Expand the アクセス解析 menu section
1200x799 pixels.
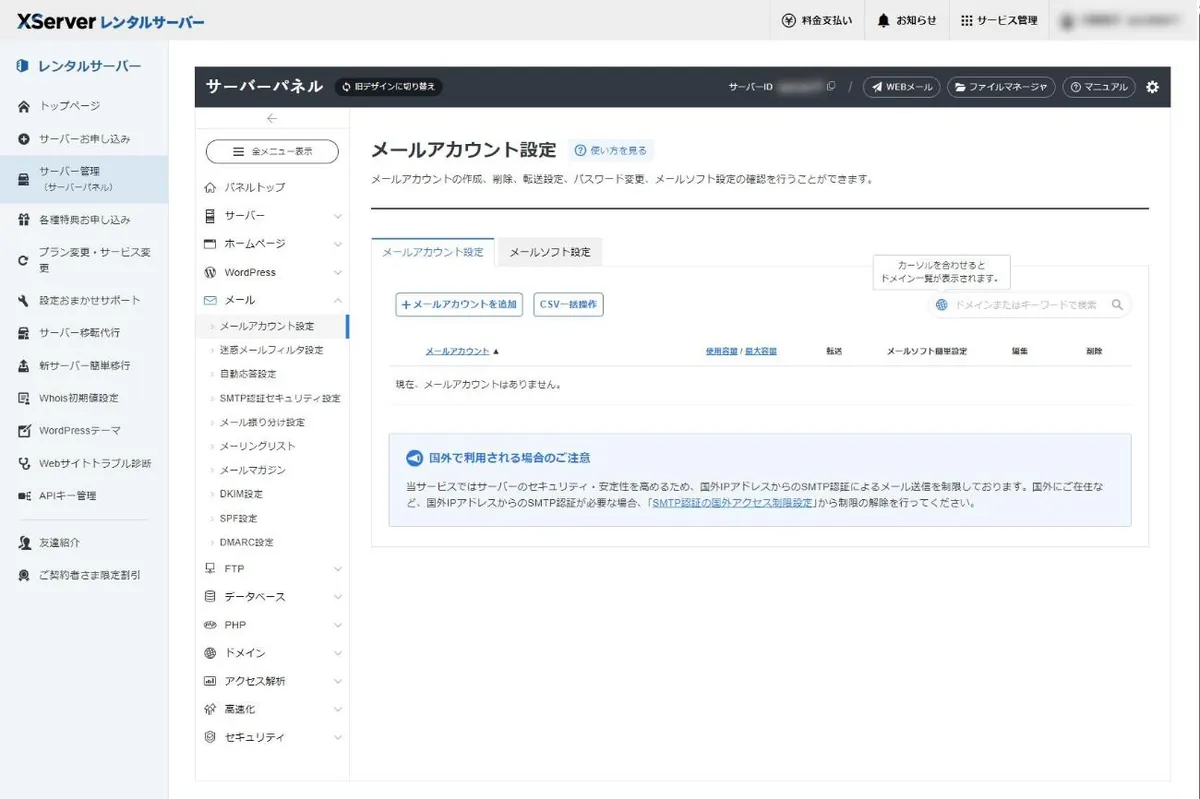point(272,681)
